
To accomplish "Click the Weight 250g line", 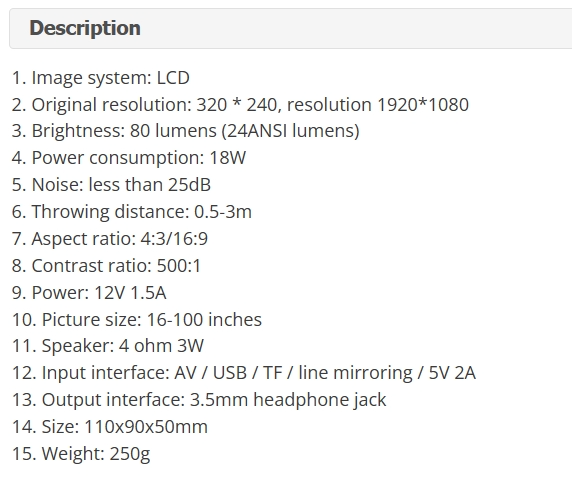I will (81, 454).
